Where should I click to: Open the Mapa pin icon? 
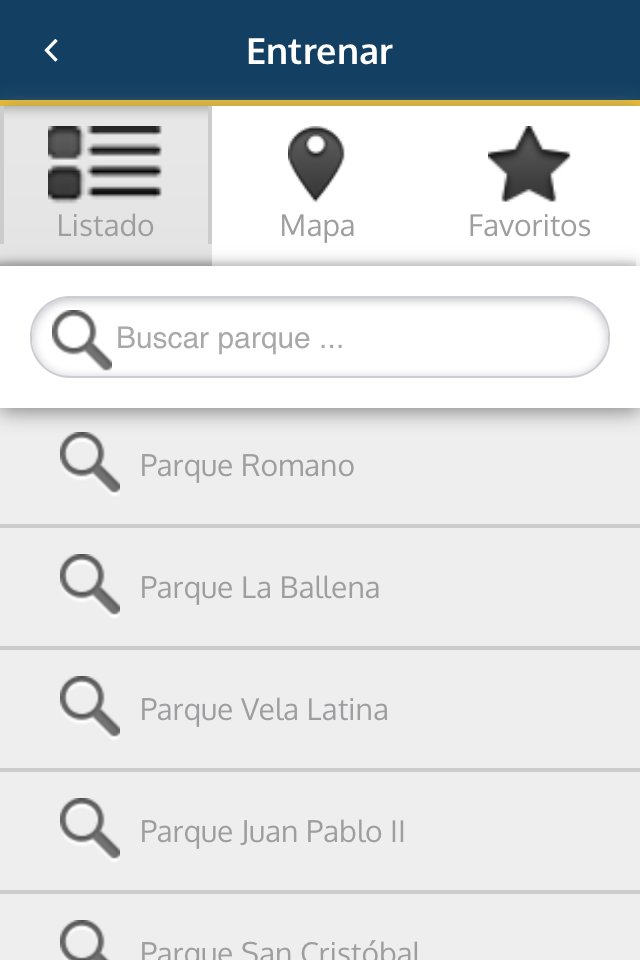pos(316,163)
